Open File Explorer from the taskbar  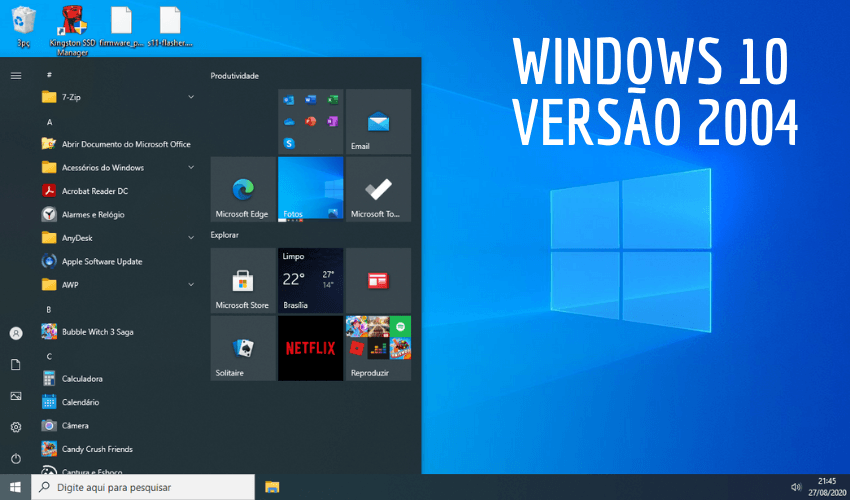(272, 487)
